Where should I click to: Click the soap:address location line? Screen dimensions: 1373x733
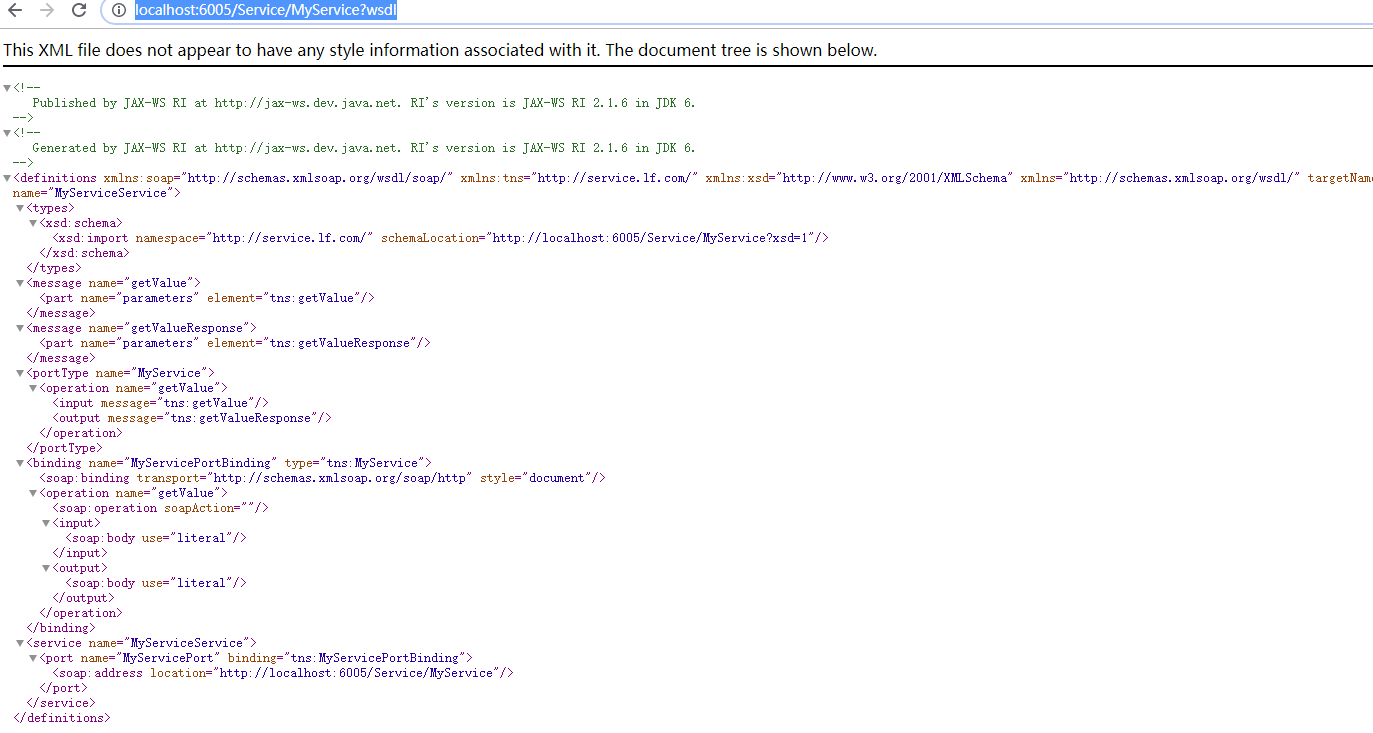283,673
